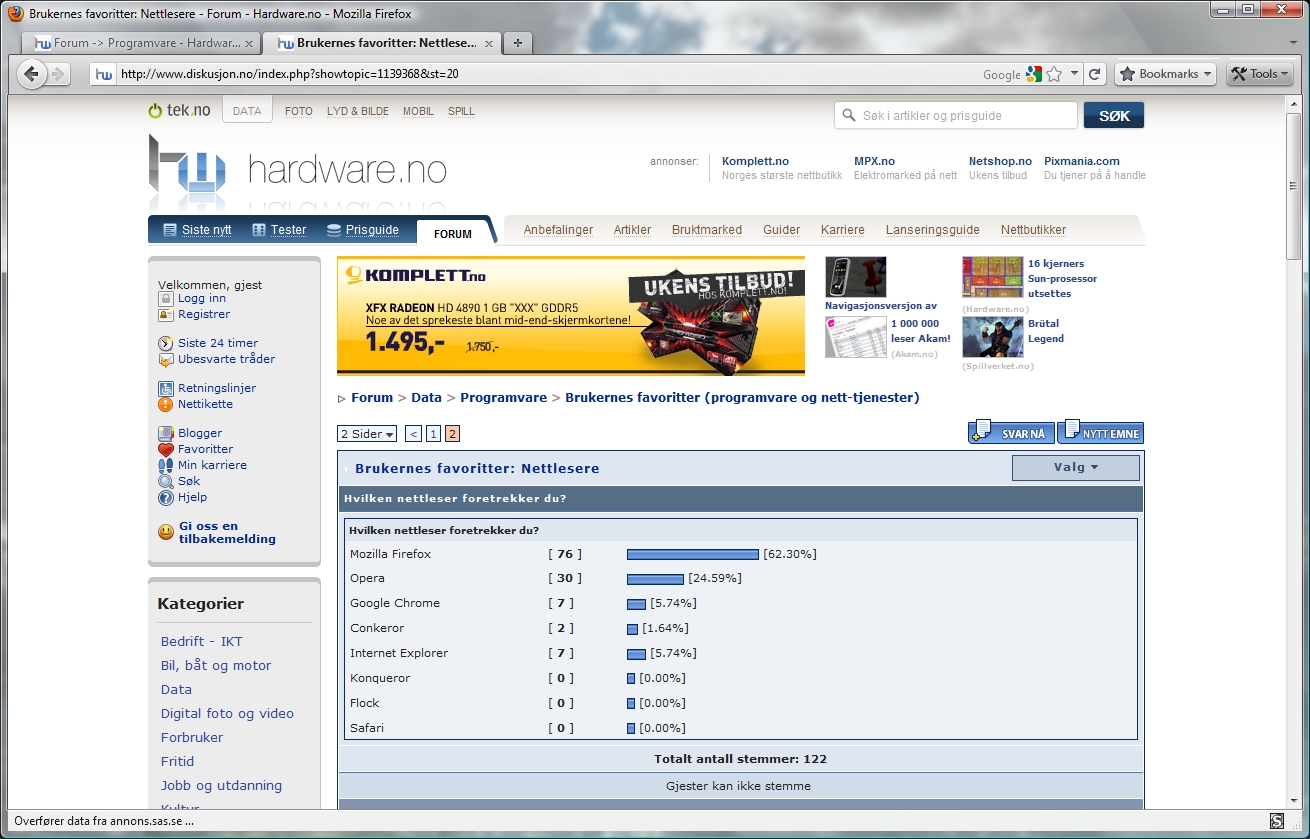This screenshot has height=839, width=1310.
Task: Open the Bedrift - IKT category
Action: [202, 641]
